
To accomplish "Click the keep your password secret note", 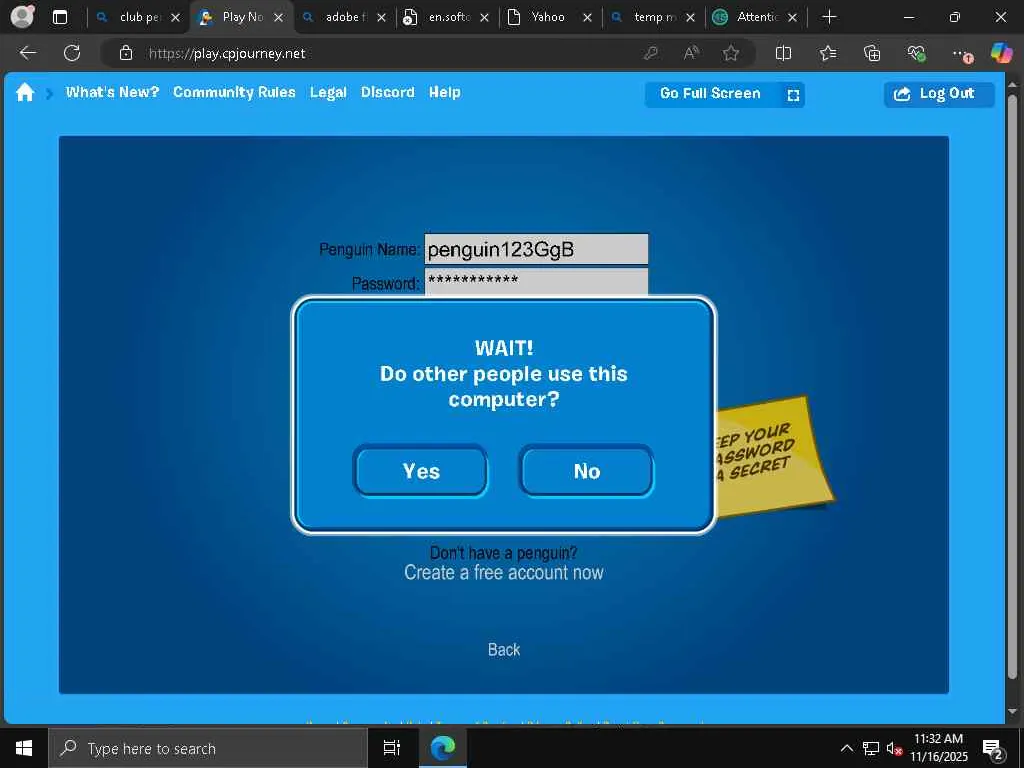I will coord(774,456).
